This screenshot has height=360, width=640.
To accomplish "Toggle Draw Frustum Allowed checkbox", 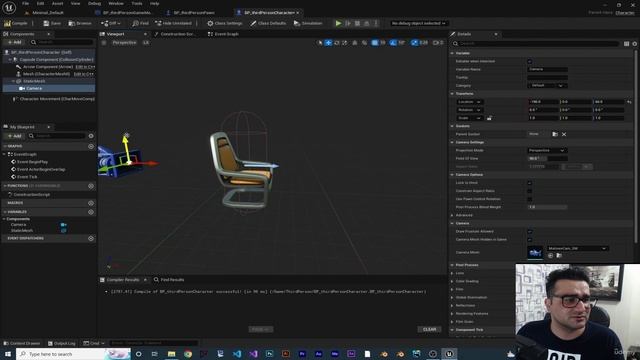I will point(529,231).
